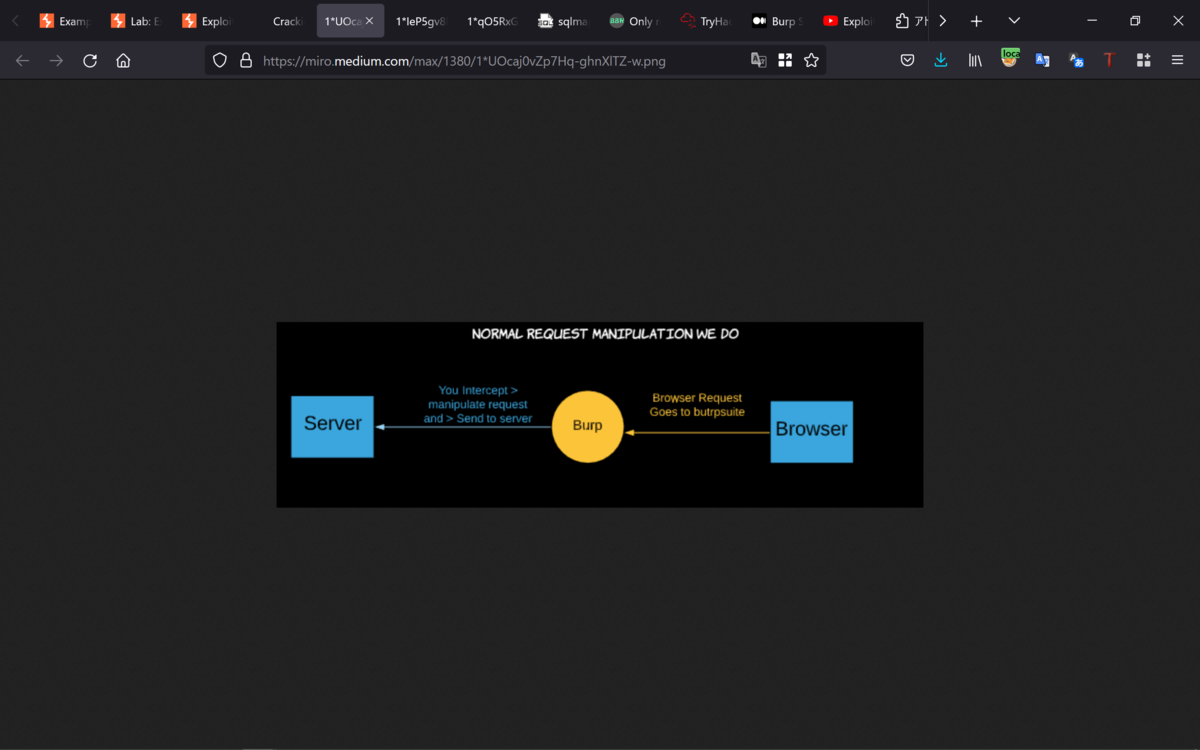Open the blue translate extension icon
Viewport: 1200px width, 750px height.
(x=1042, y=61)
